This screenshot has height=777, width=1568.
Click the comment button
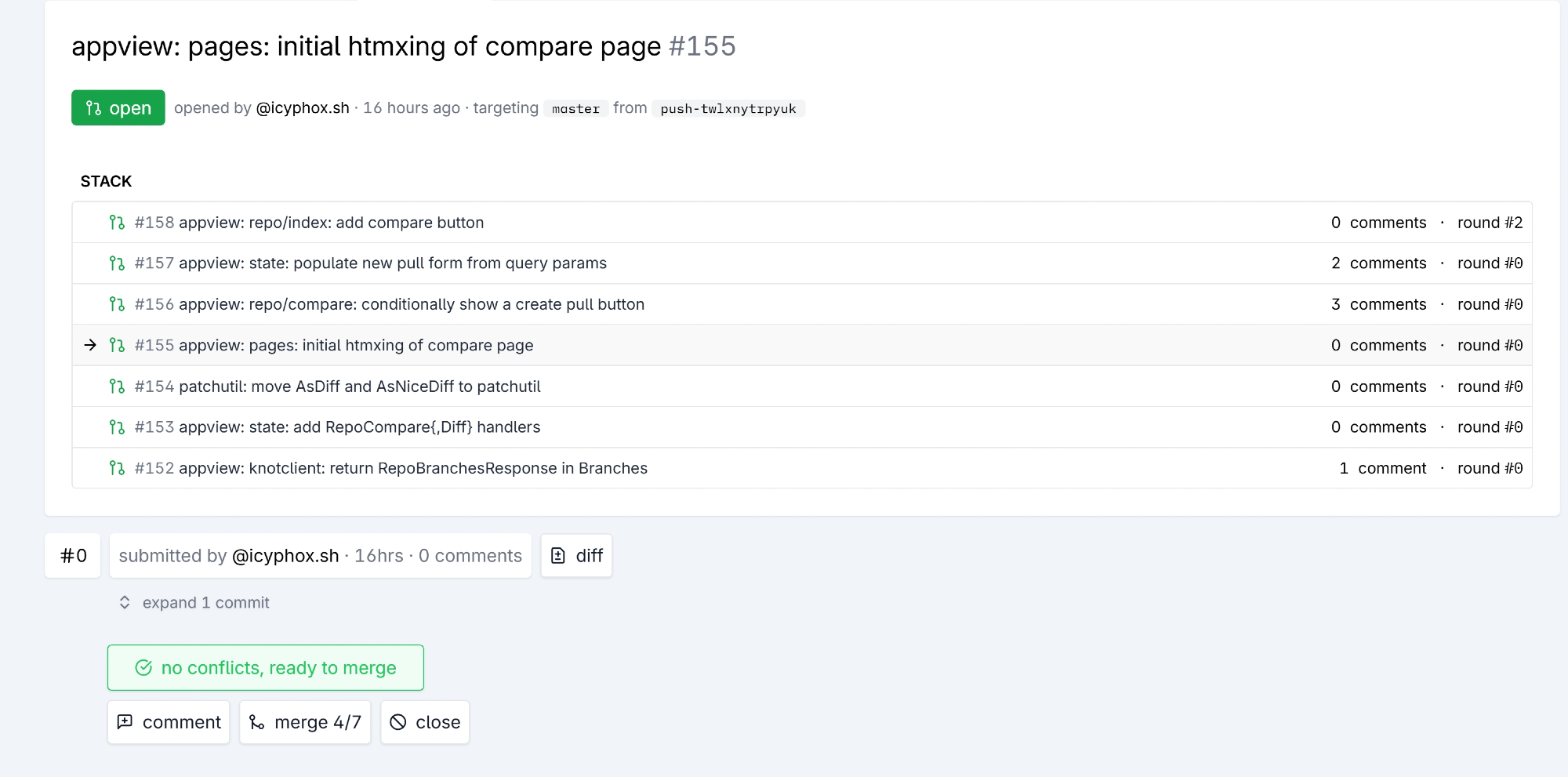pyautogui.click(x=169, y=722)
